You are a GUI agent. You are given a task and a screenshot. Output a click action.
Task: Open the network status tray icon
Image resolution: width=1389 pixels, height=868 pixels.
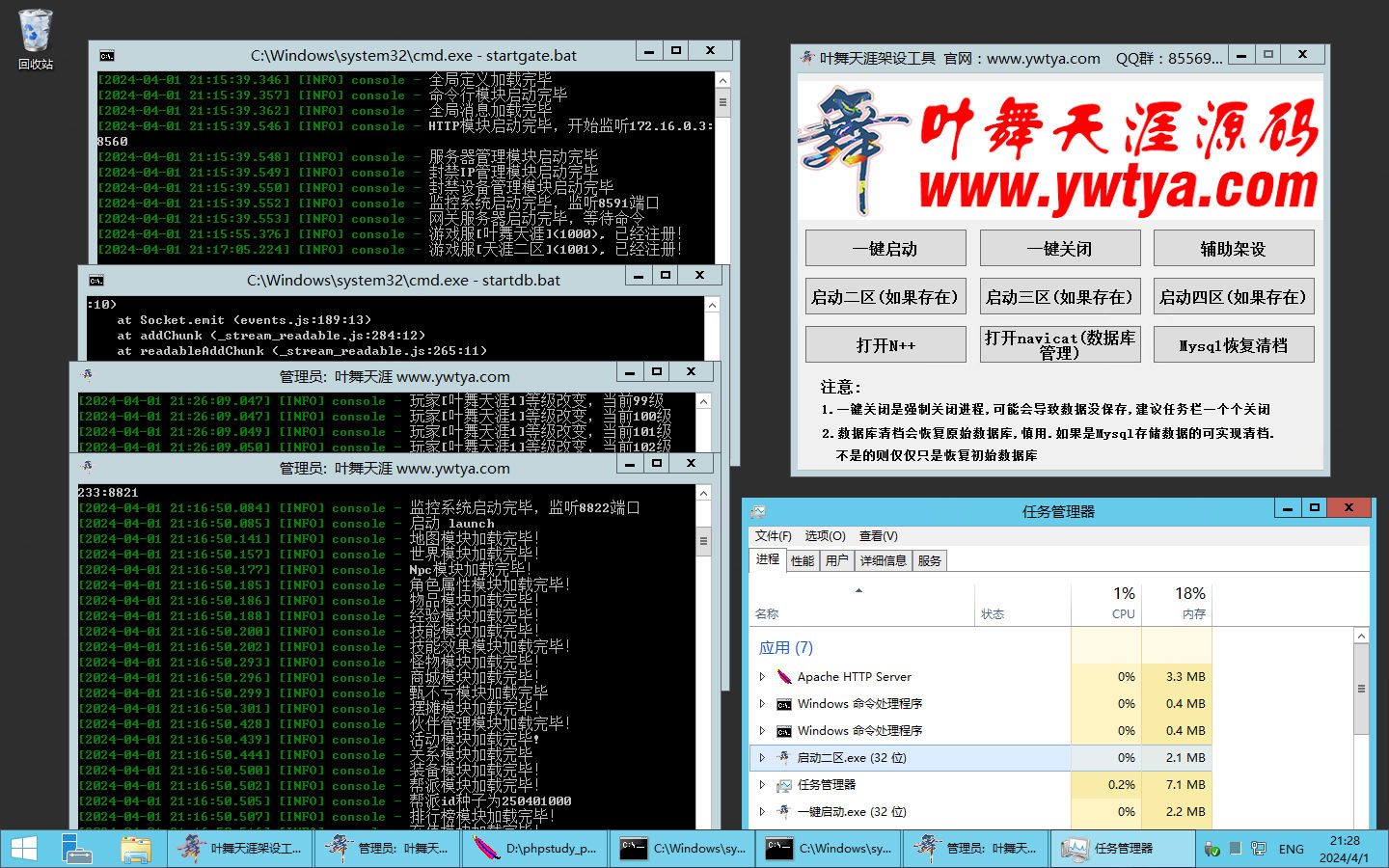[1258, 849]
